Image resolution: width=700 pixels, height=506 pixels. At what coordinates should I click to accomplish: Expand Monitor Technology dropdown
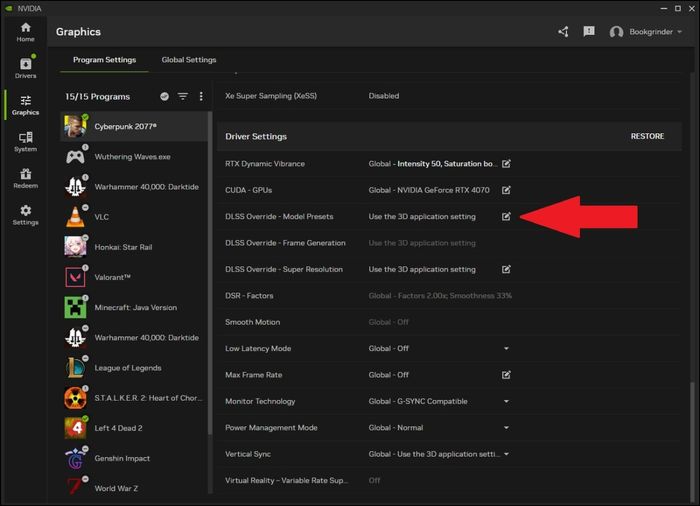(x=506, y=401)
